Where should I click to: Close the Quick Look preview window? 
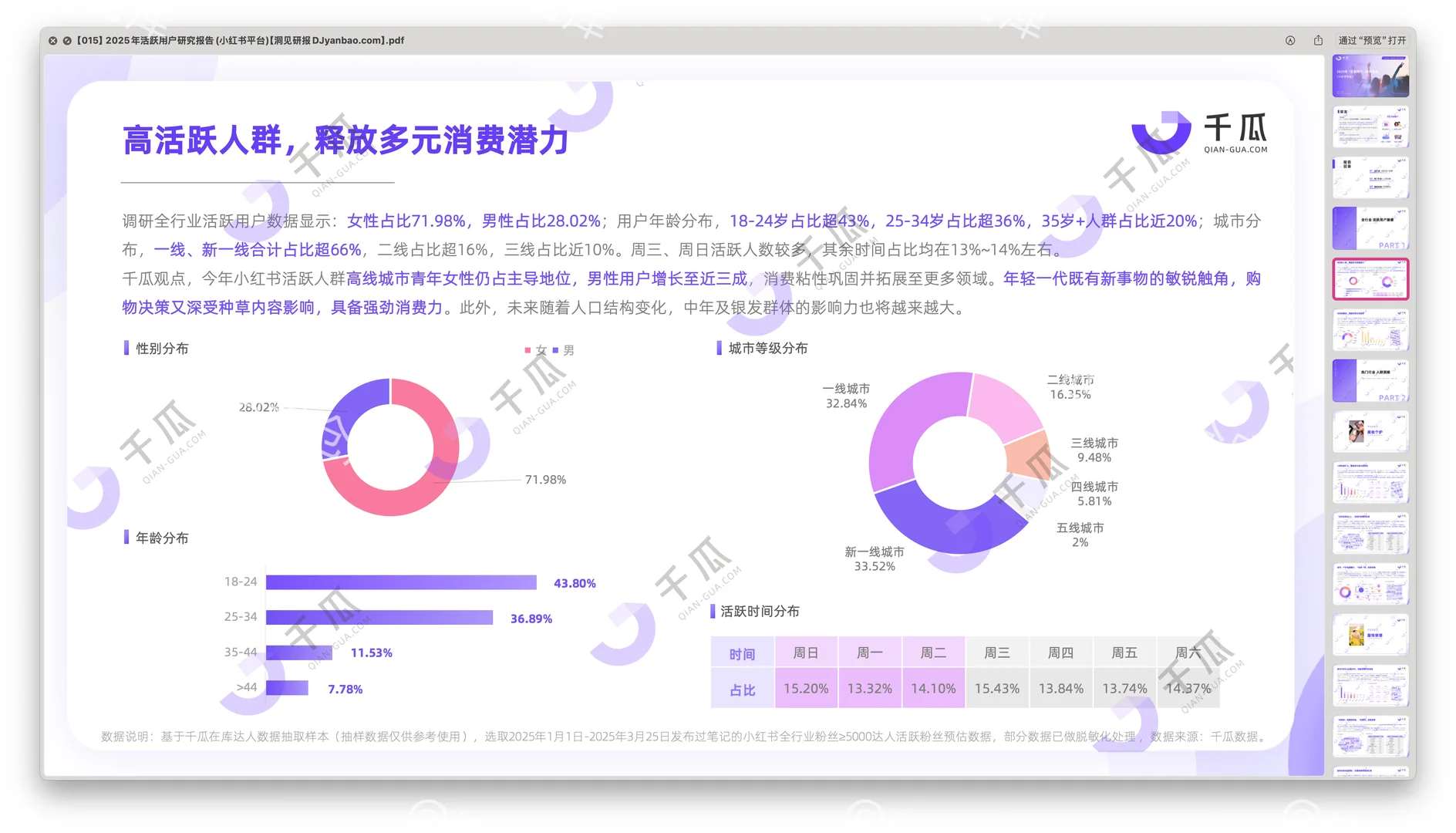(x=52, y=40)
